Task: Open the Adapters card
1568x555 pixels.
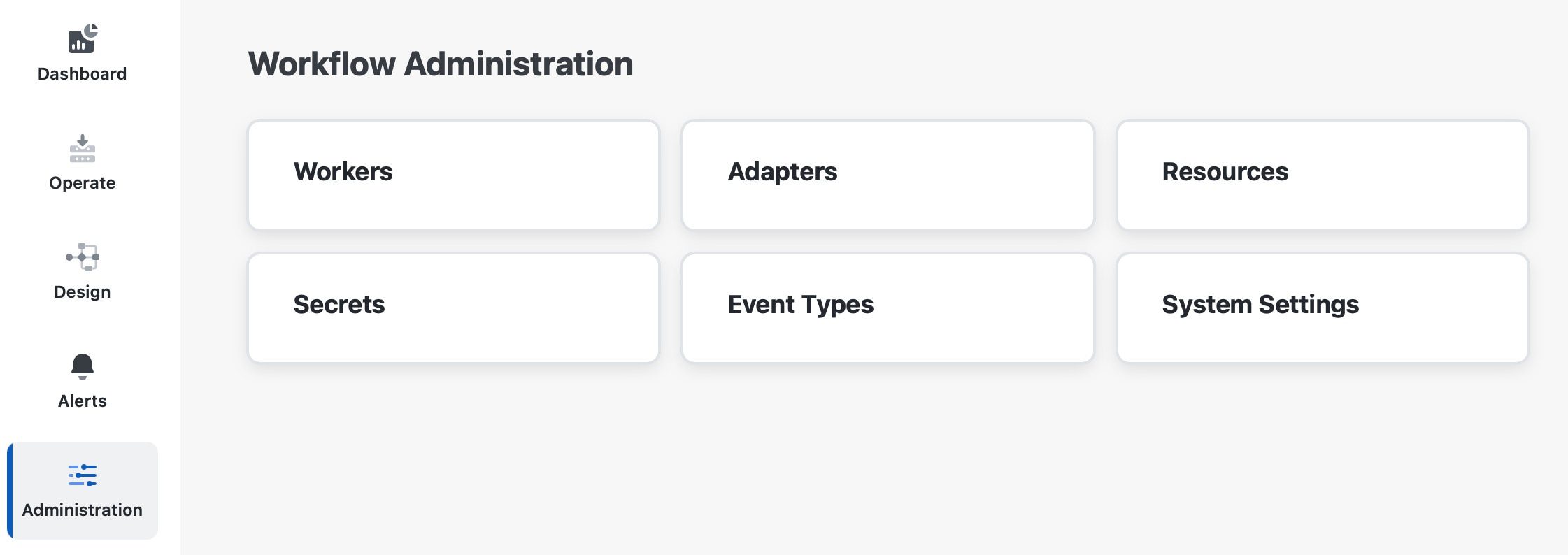Action: coord(888,175)
